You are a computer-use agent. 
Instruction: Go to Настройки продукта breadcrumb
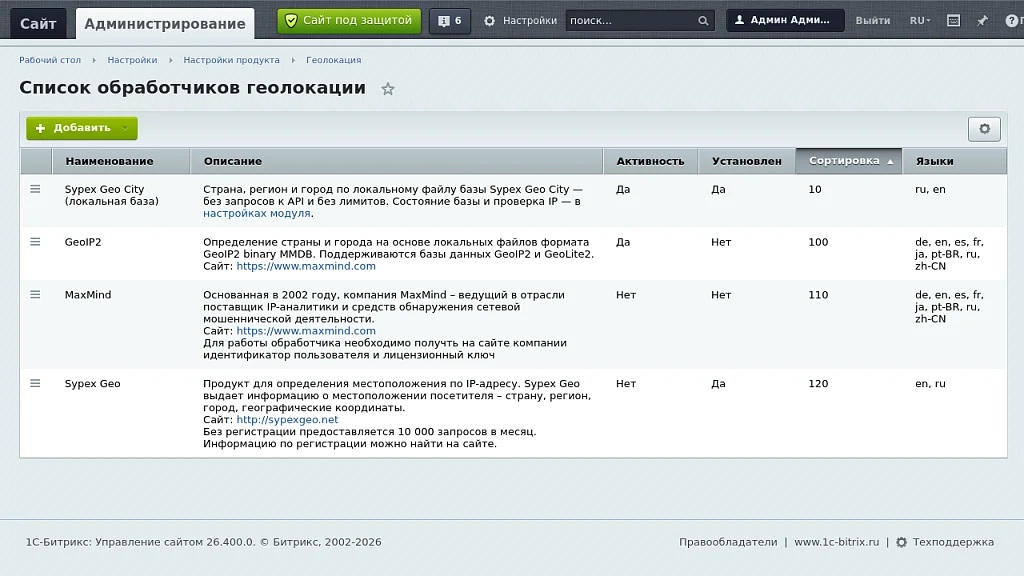(x=231, y=60)
